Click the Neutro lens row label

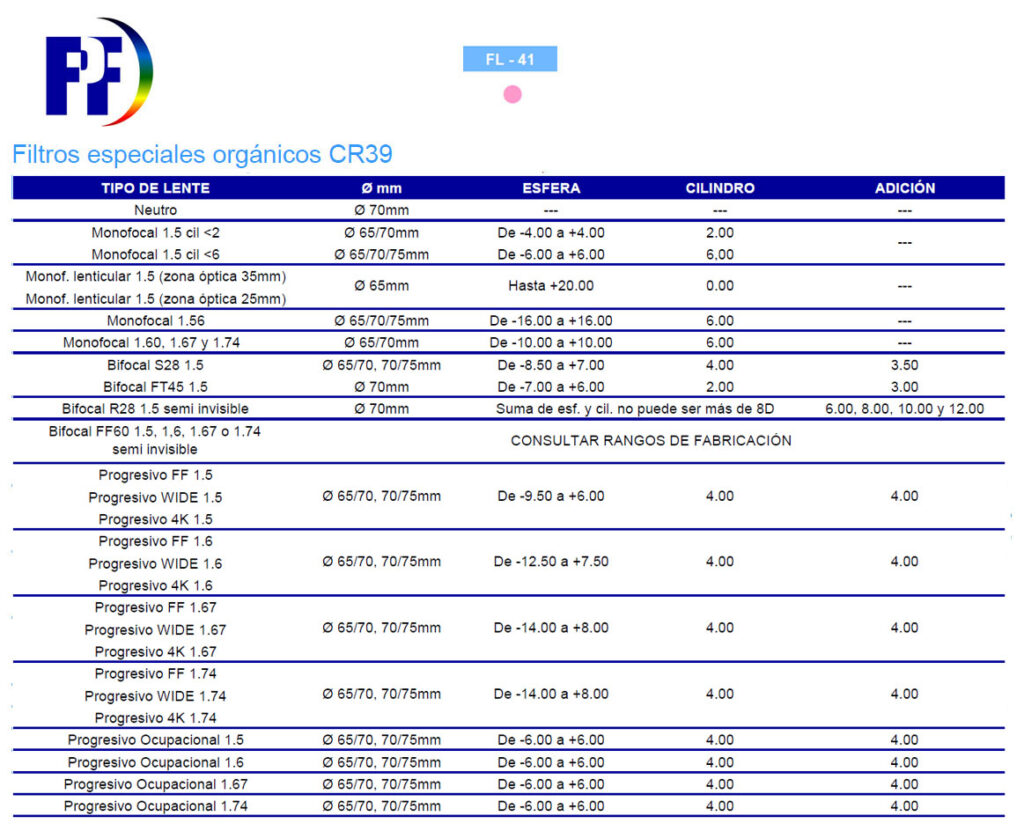155,210
